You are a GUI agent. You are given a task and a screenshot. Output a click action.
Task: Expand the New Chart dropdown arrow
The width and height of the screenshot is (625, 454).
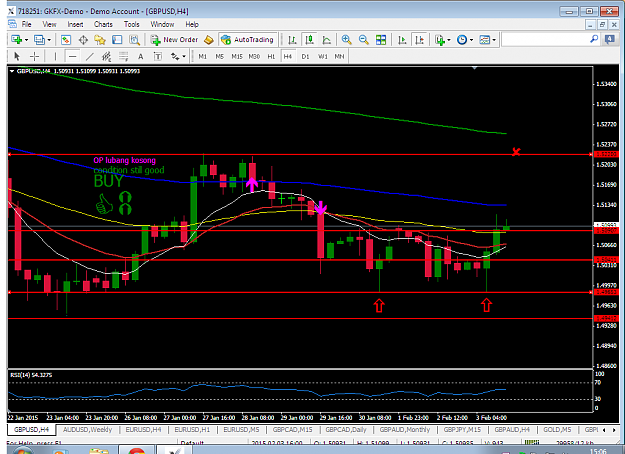click(26, 40)
